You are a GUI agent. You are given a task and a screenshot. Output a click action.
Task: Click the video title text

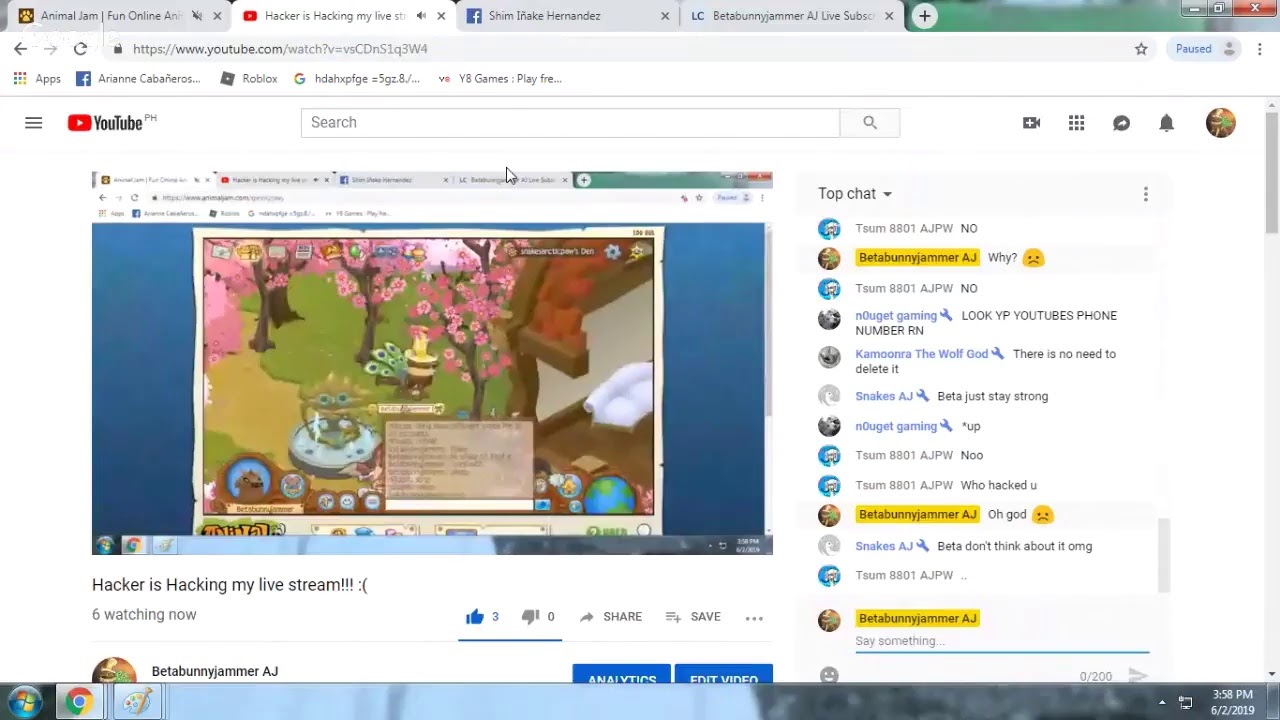[230, 585]
